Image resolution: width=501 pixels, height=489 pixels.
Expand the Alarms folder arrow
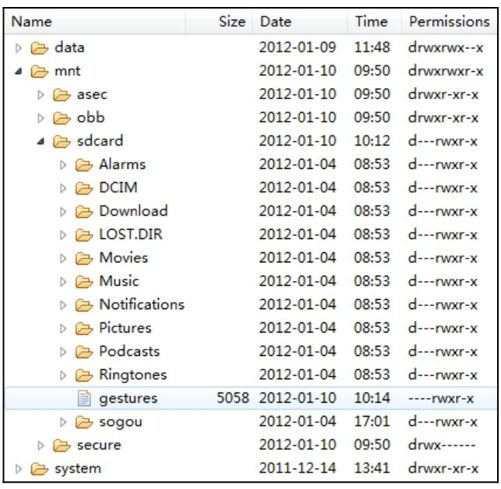pos(63,165)
